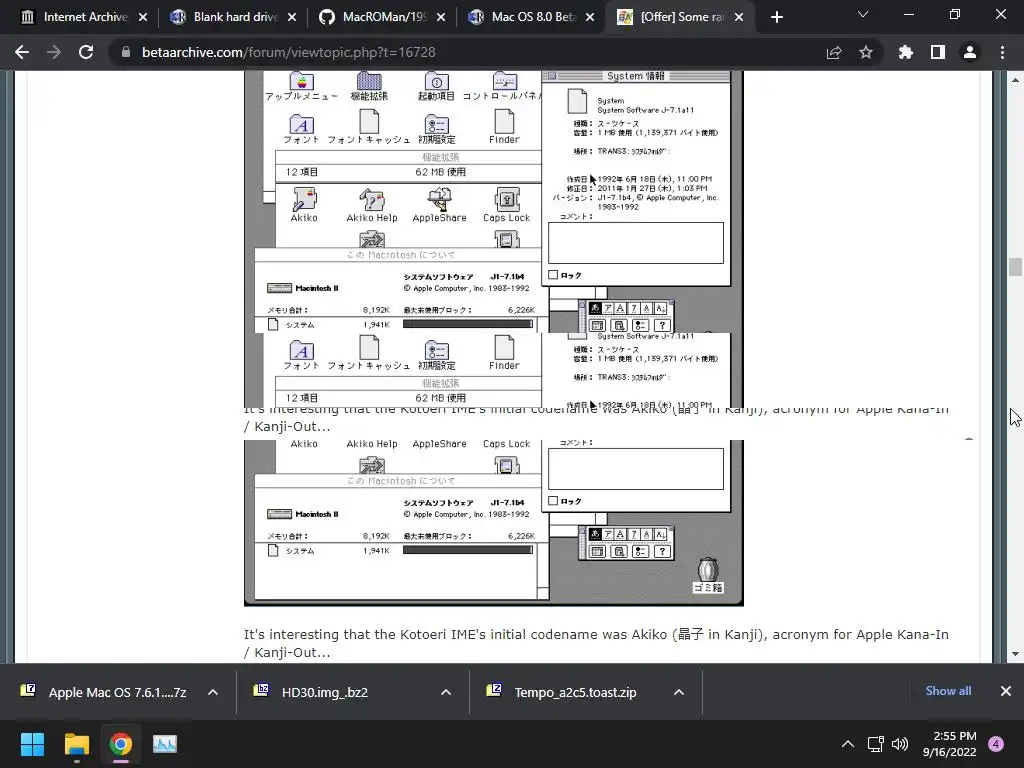Click the 'It's interesting that the Kotoeri' paragraph
1024x768 pixels.
tap(596, 643)
